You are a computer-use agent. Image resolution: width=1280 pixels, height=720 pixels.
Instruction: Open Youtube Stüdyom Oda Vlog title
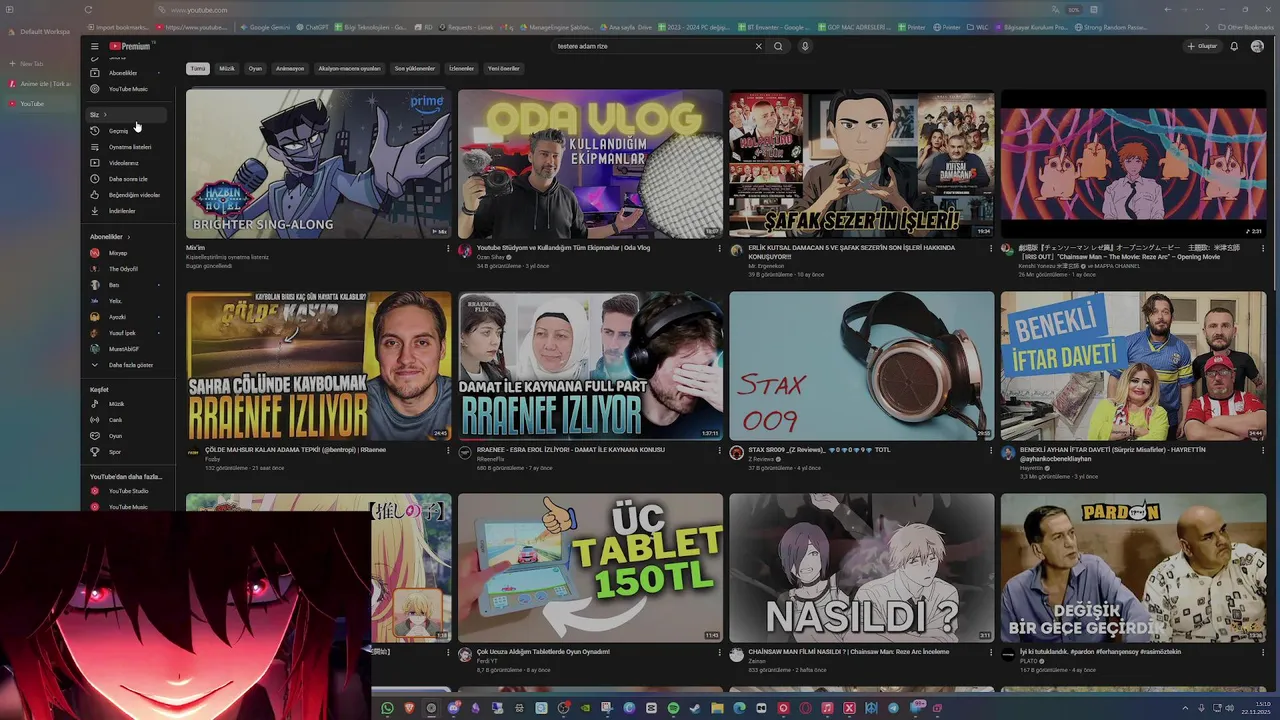click(563, 248)
